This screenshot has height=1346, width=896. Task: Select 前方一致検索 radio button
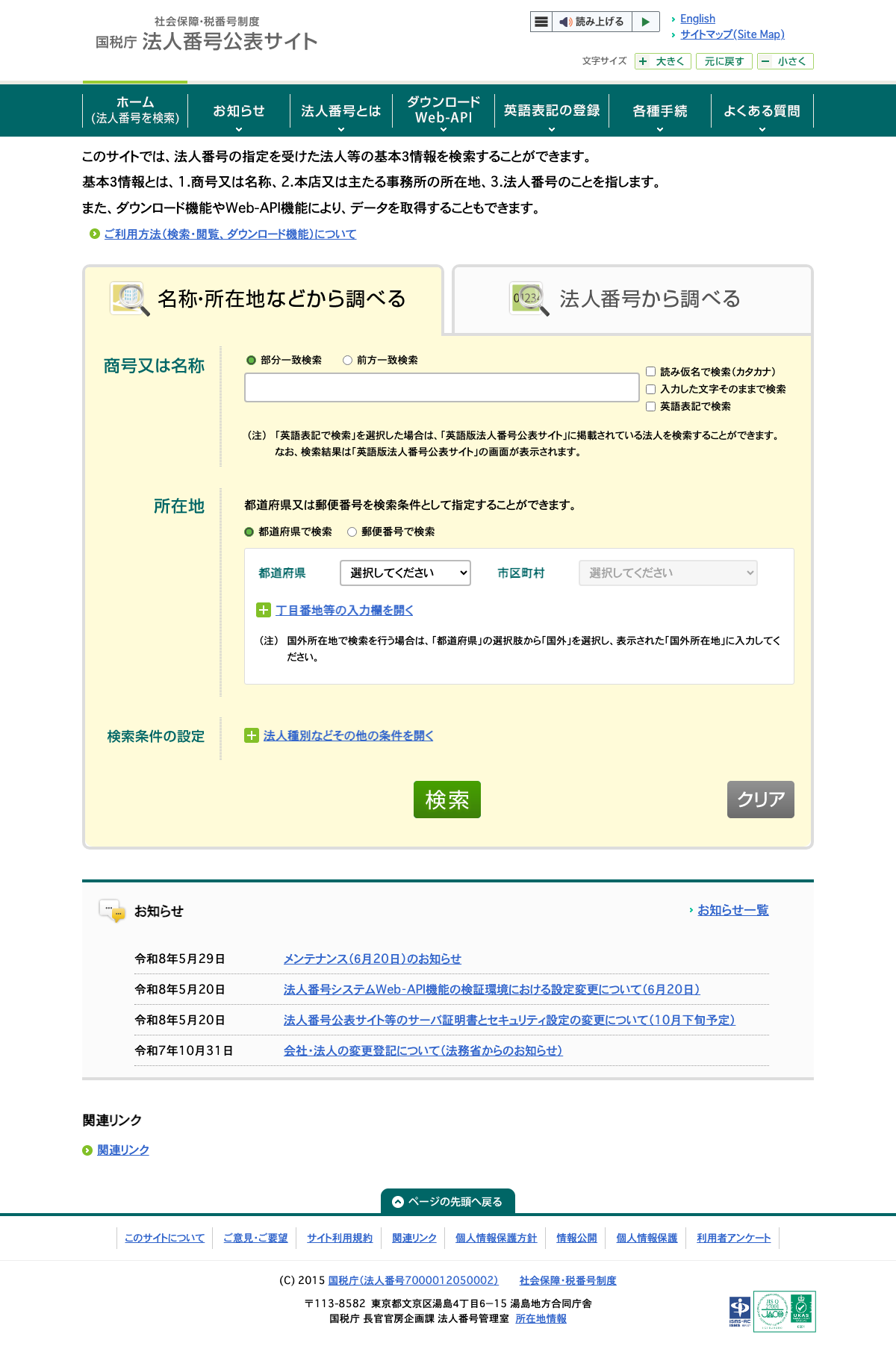(x=347, y=361)
